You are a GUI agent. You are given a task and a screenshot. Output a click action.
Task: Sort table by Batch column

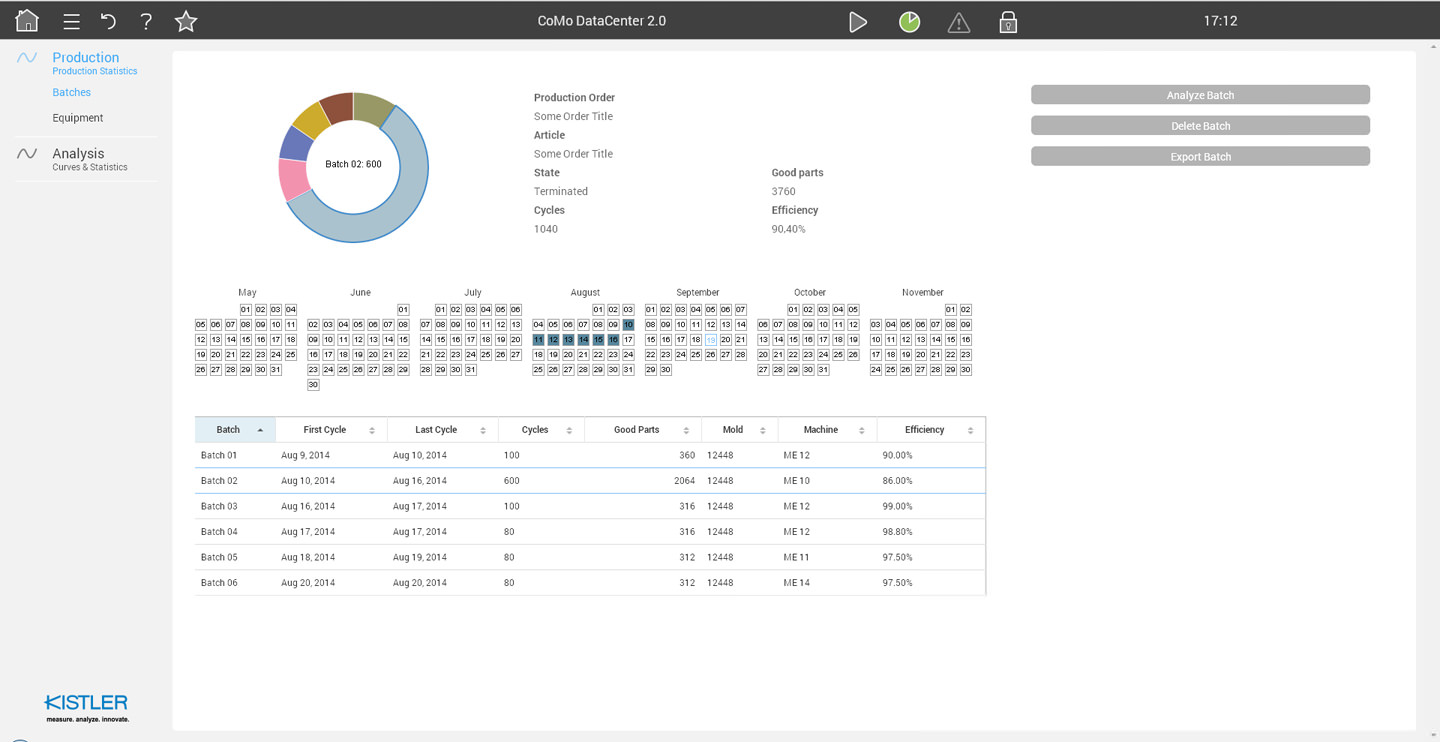point(234,430)
